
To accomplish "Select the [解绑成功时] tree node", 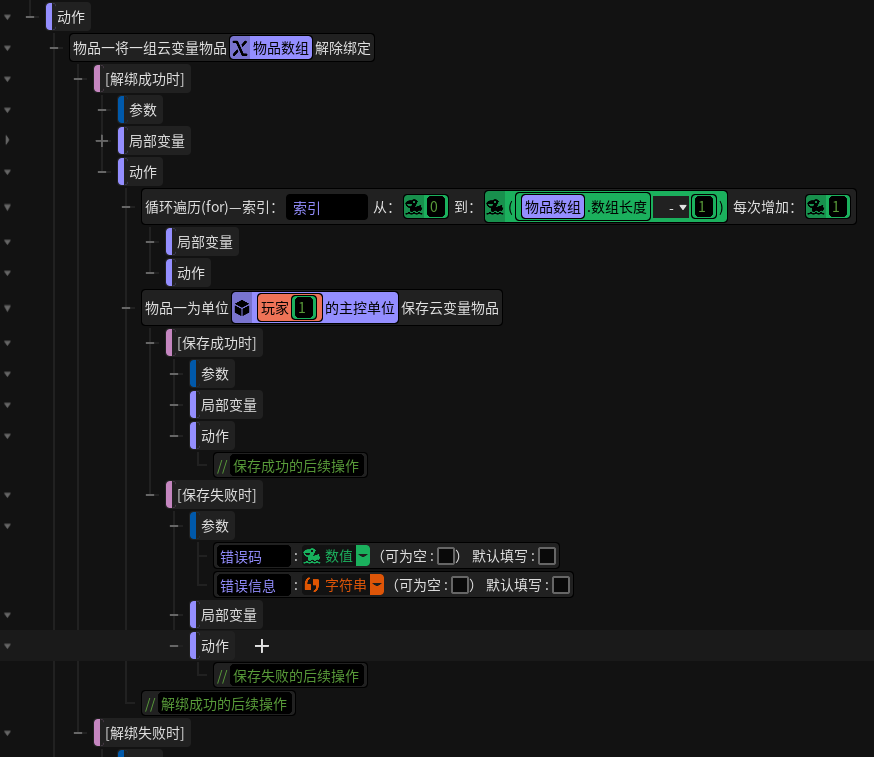I will [x=144, y=79].
